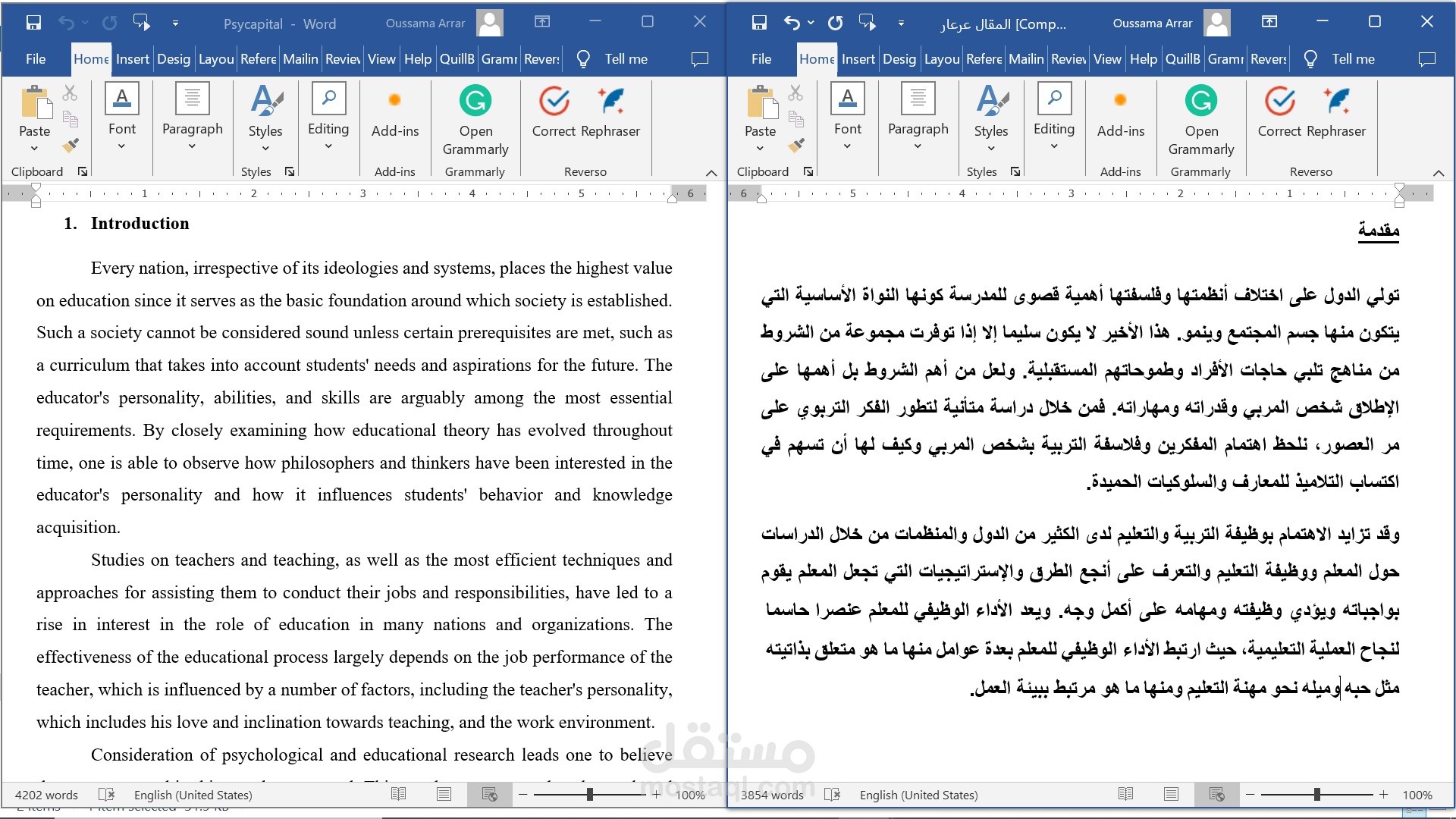Open Quick Access Toolbar customize arrow, left window

point(175,24)
